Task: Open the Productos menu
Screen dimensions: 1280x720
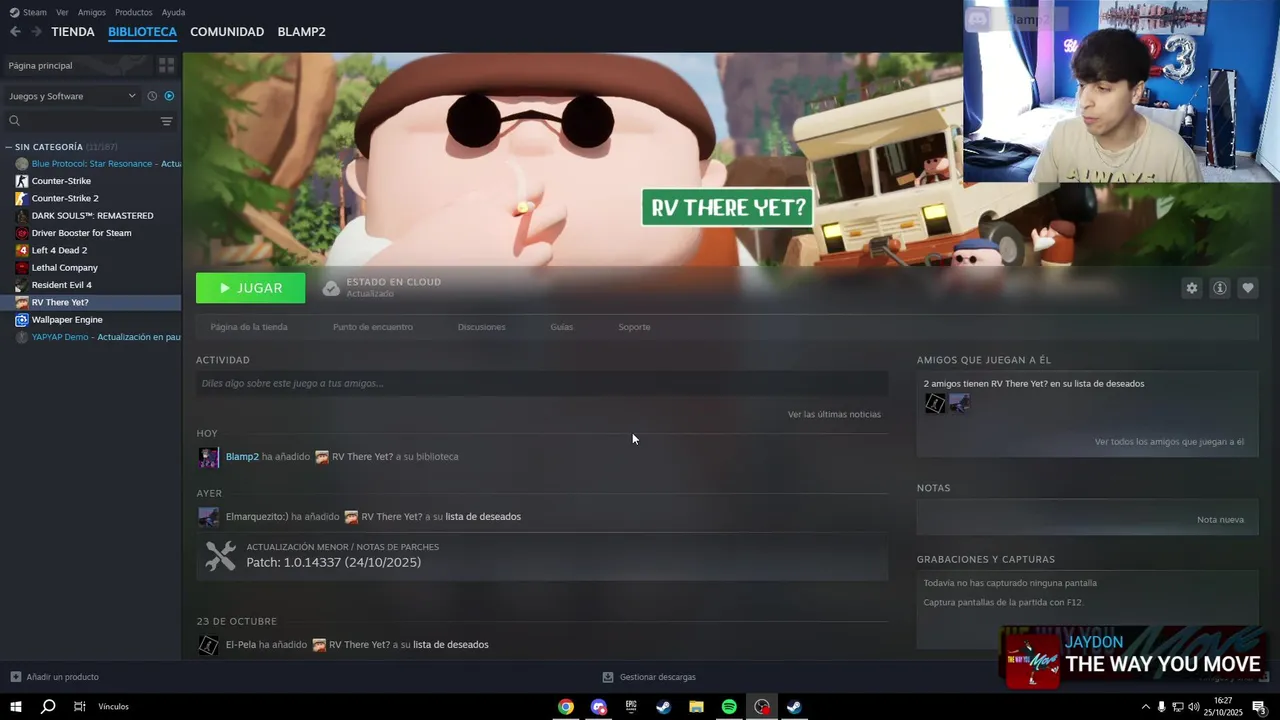Action: (x=133, y=12)
